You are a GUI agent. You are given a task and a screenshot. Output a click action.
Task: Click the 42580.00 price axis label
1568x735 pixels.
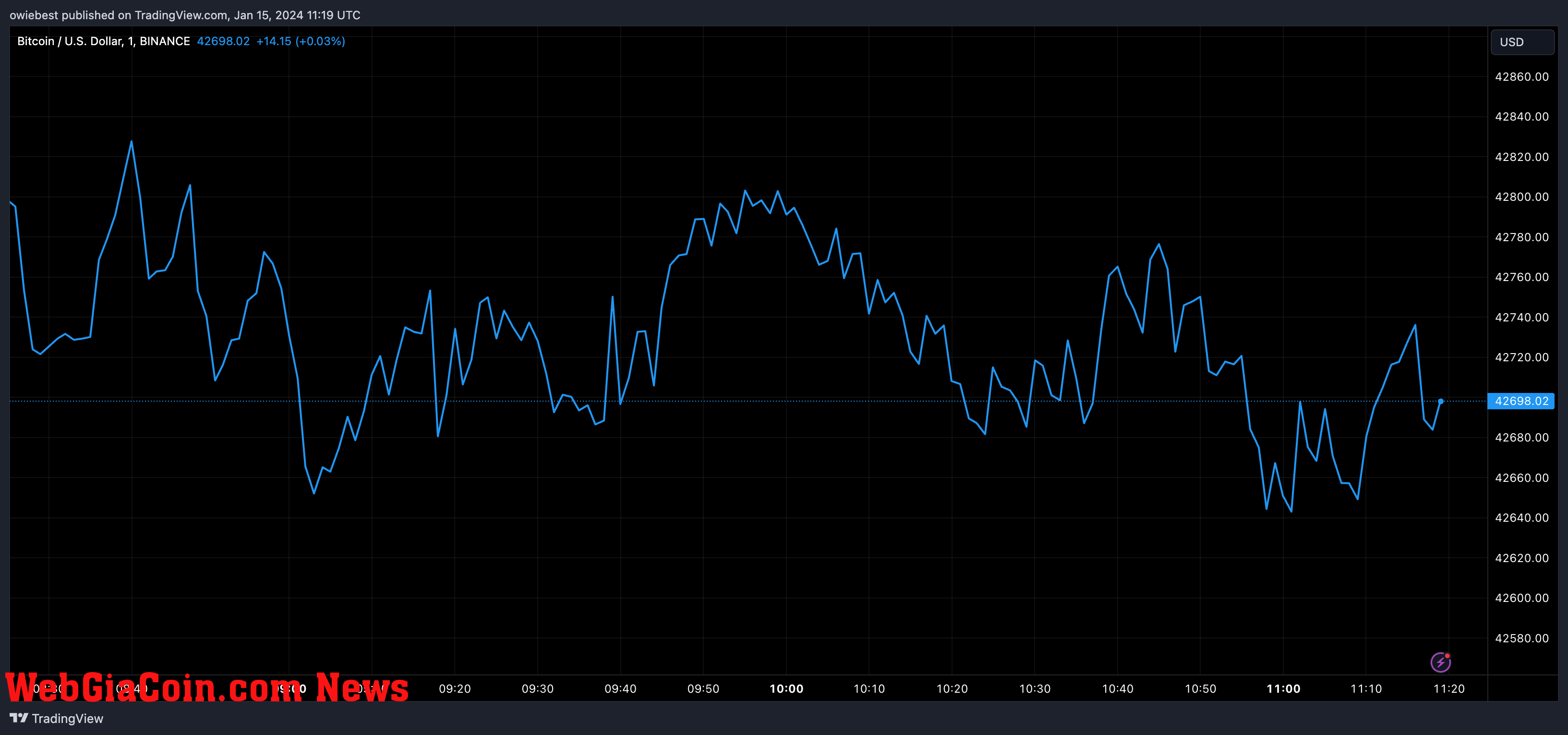tap(1522, 638)
